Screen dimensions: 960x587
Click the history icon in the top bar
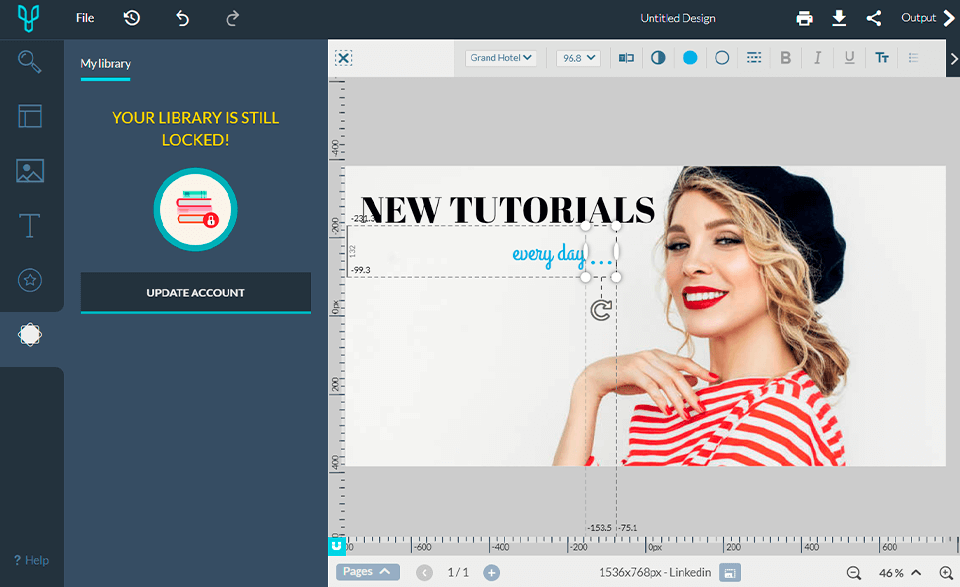coord(131,18)
